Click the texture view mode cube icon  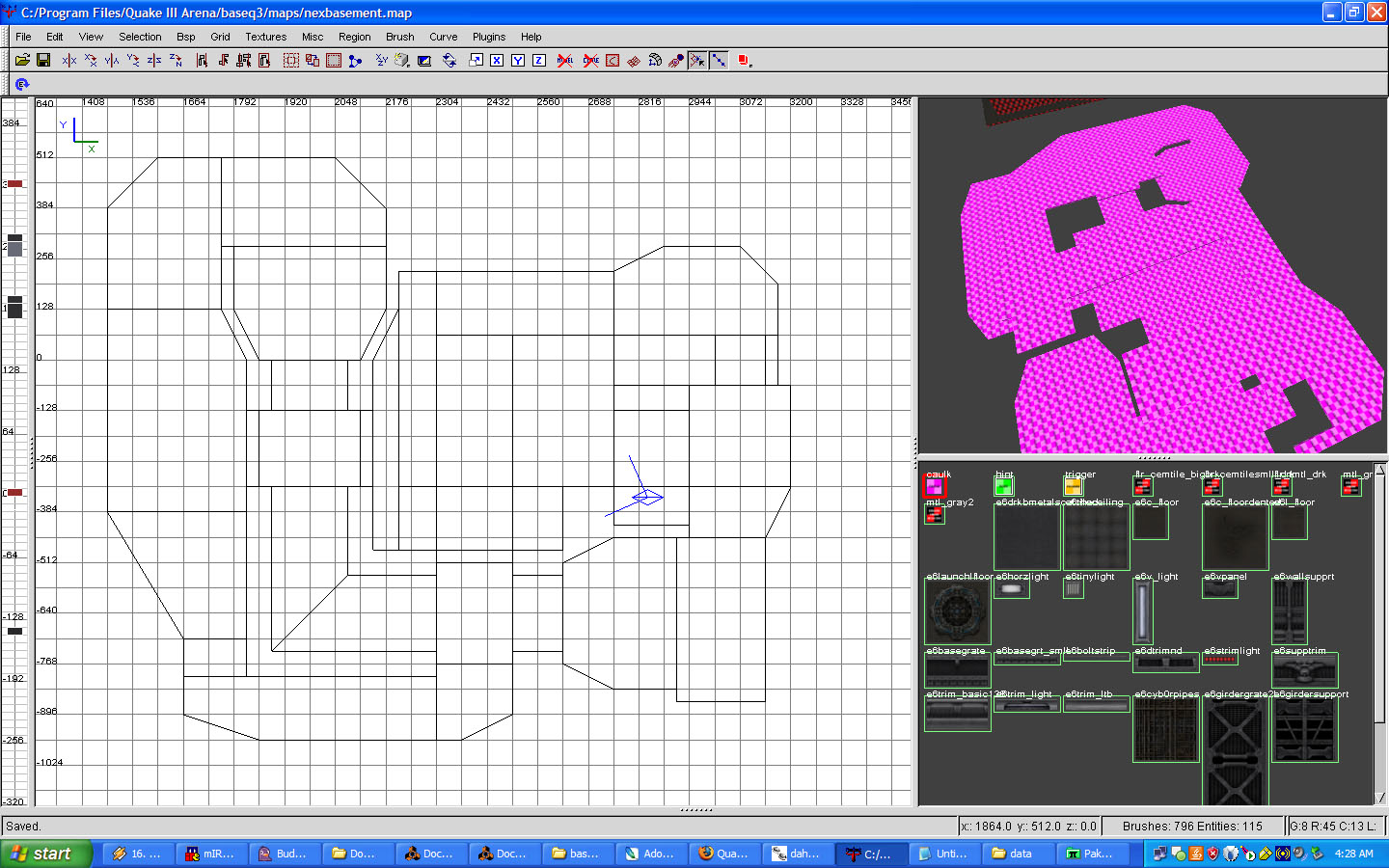pyautogui.click(x=401, y=60)
